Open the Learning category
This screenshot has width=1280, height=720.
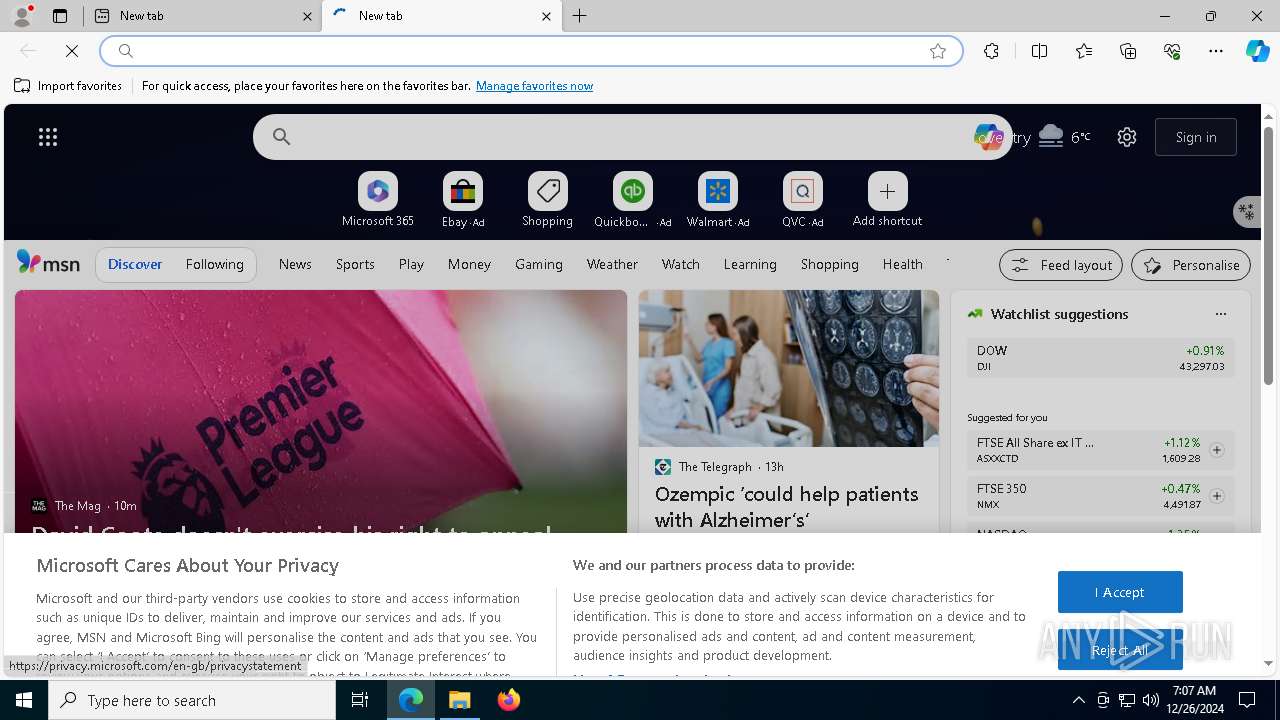tap(750, 264)
